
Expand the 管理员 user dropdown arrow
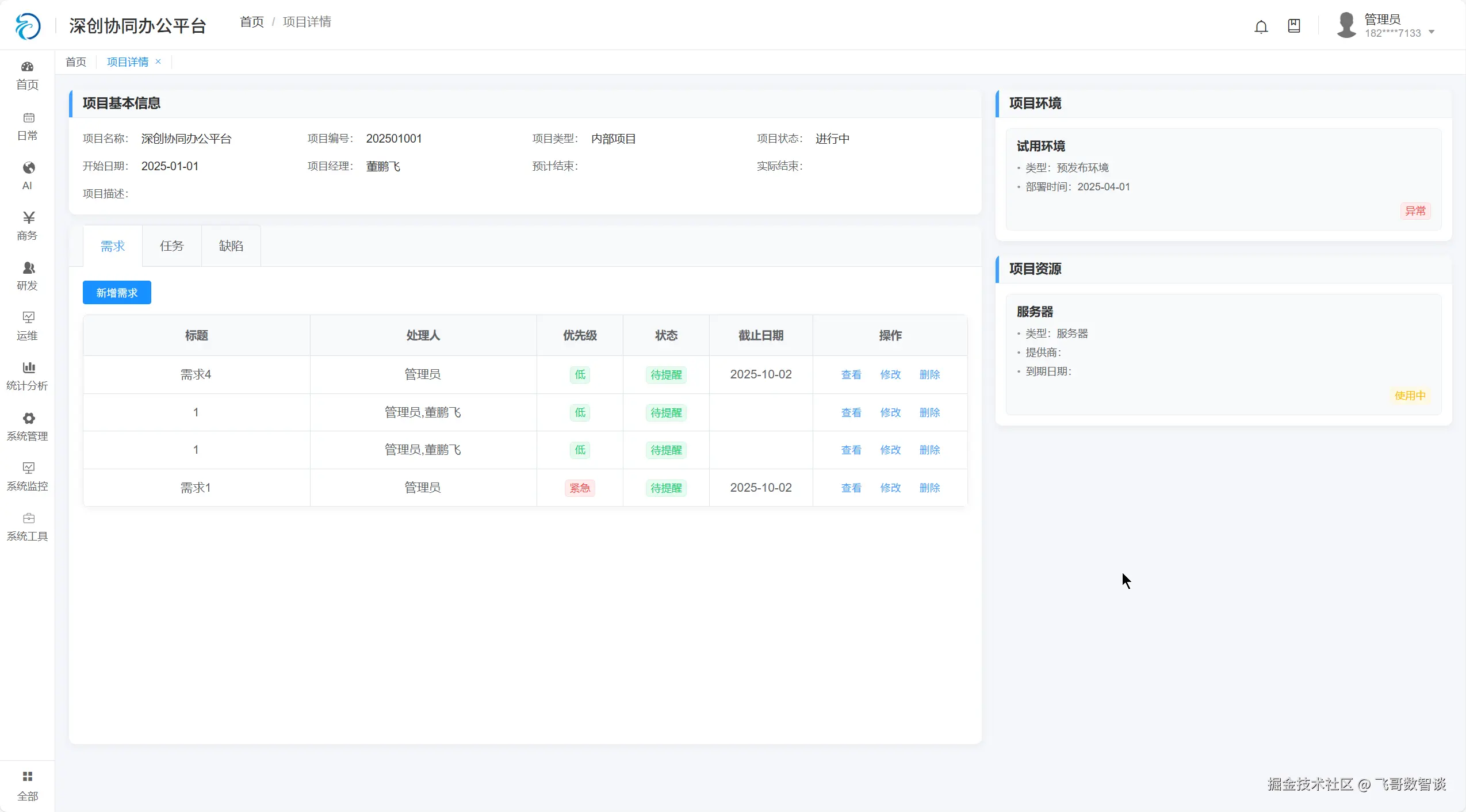(1431, 33)
